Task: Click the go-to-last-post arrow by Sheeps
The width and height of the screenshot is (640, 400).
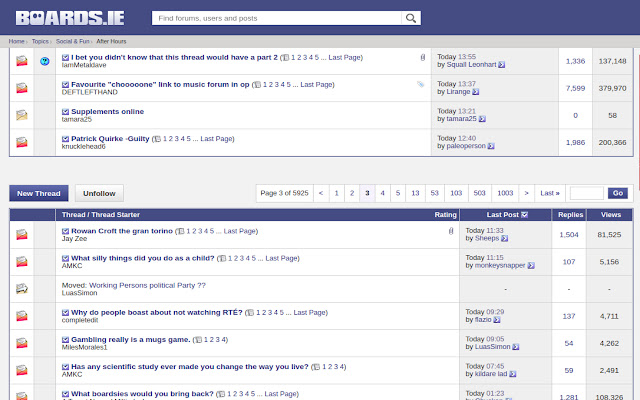Action: (x=504, y=238)
